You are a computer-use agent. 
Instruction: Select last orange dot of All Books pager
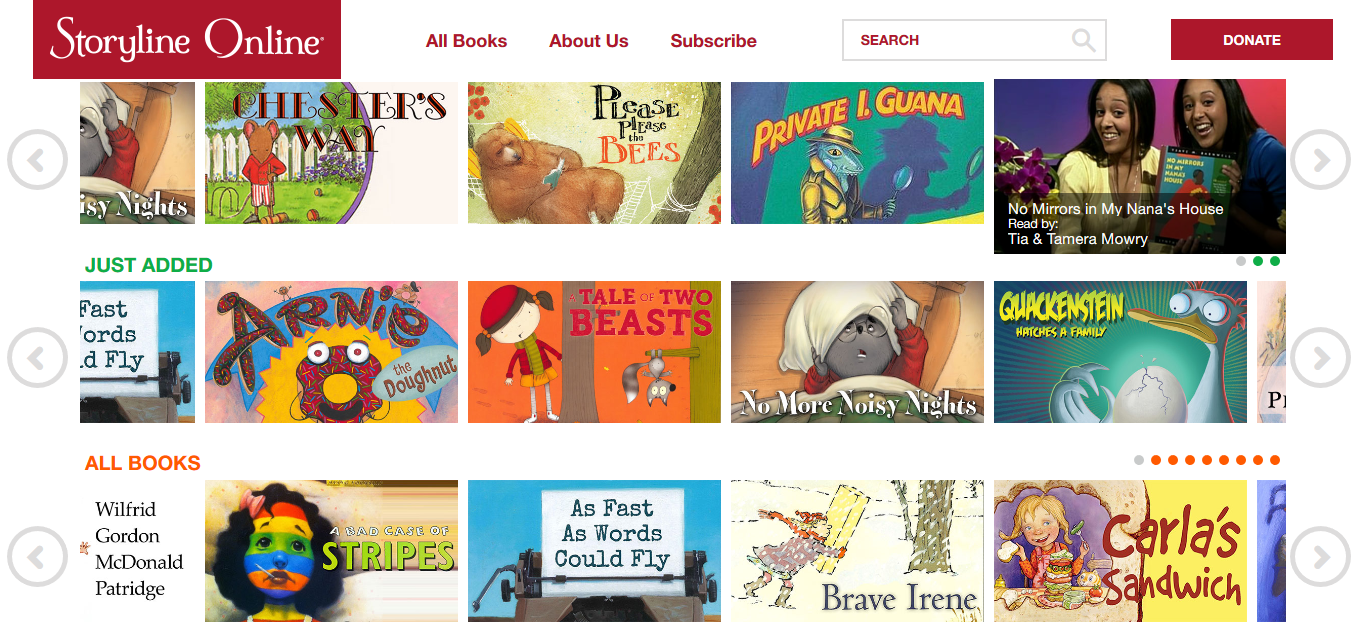click(x=1275, y=460)
